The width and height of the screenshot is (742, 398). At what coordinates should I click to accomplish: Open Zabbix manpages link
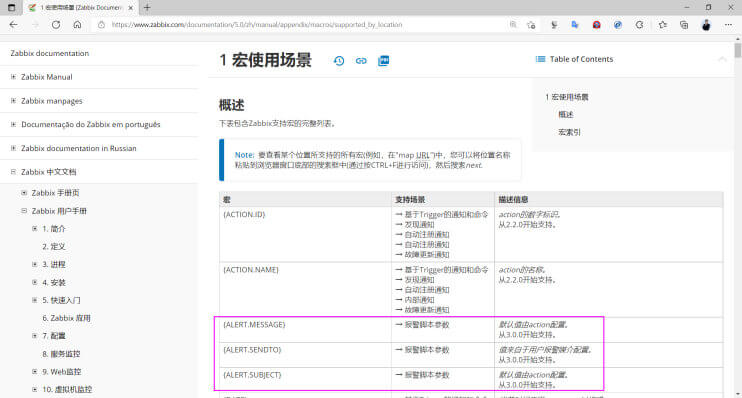click(52, 101)
